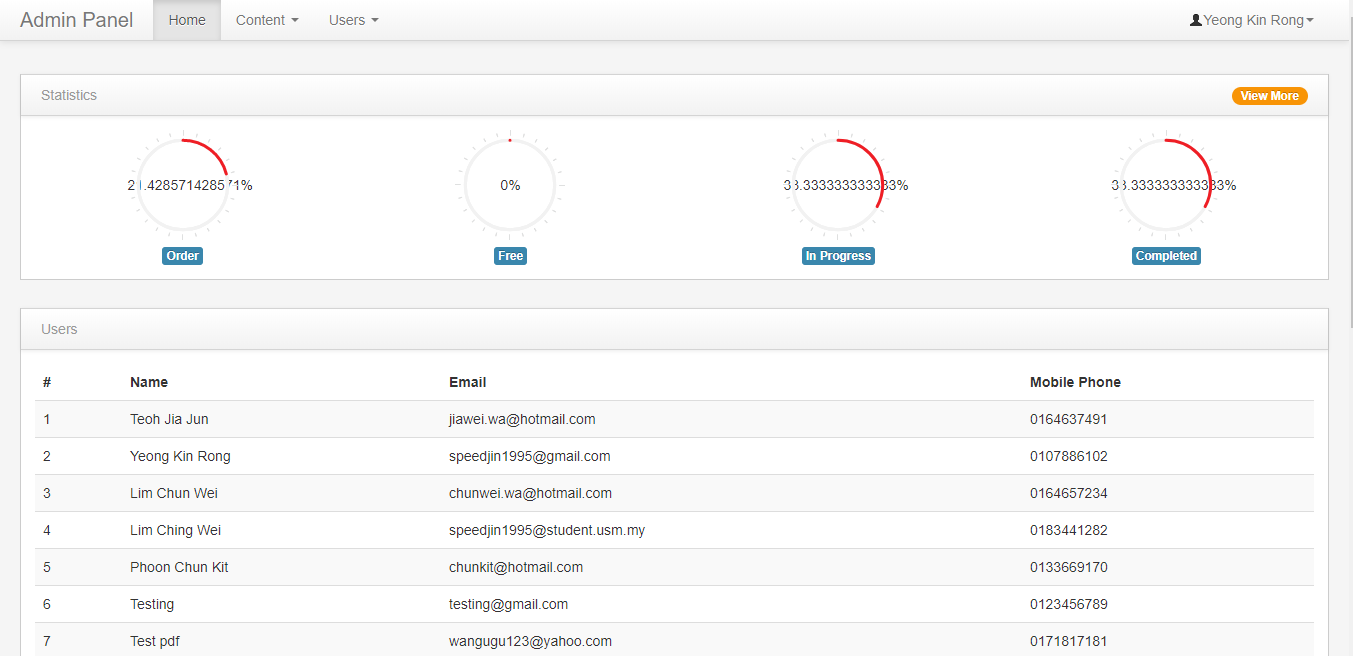
Task: Expand the Users dropdown in navbar
Action: point(353,20)
